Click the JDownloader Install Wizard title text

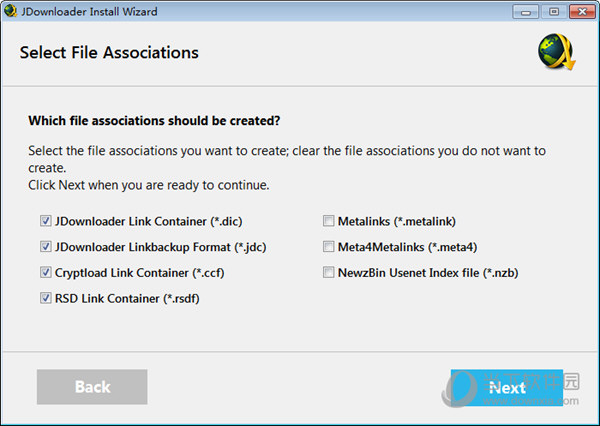89,11
